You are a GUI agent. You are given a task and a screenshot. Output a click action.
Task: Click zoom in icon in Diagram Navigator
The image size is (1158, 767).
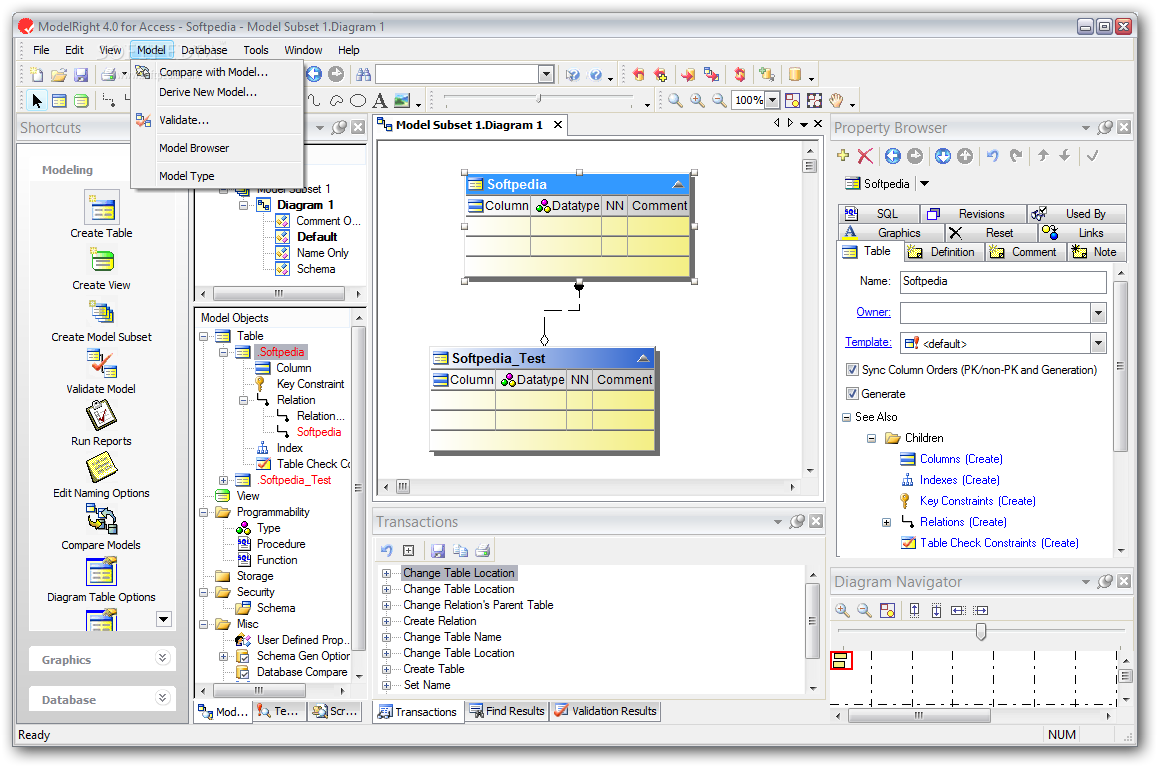(842, 610)
